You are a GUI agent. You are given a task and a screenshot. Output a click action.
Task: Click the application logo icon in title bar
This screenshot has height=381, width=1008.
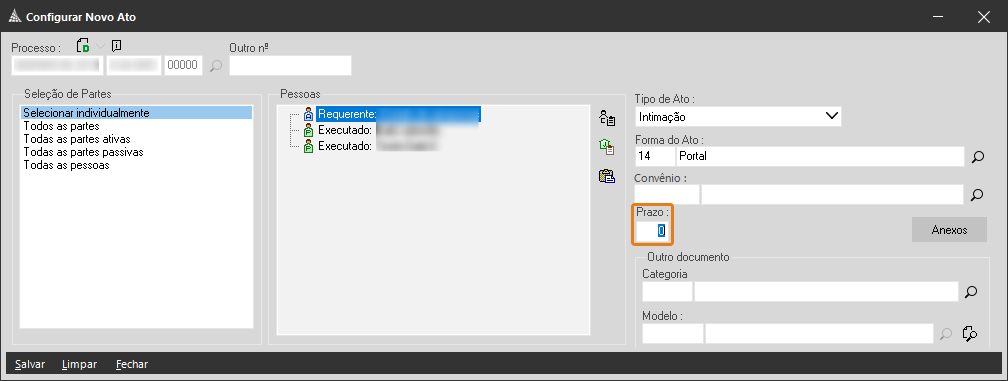[x=16, y=17]
